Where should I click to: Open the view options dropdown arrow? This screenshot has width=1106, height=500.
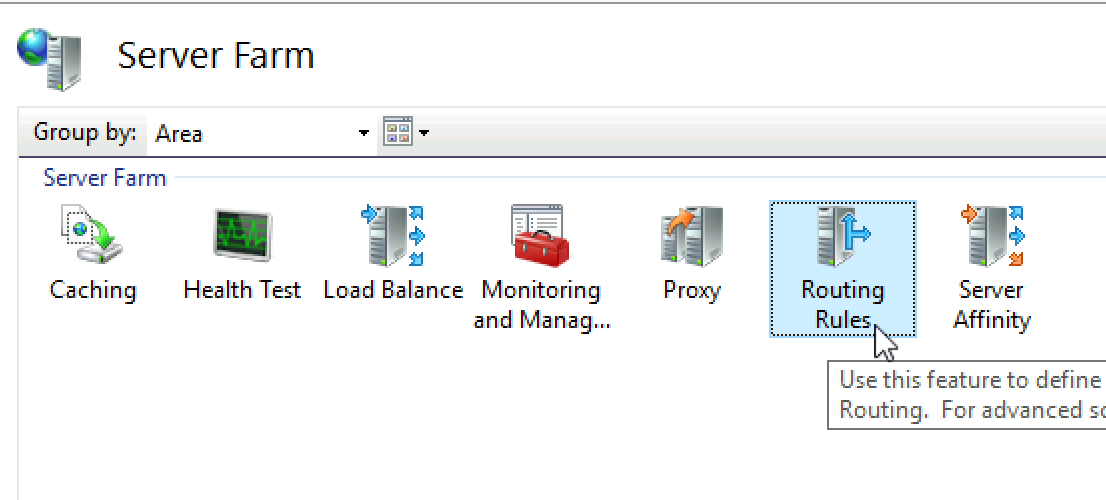pos(423,133)
